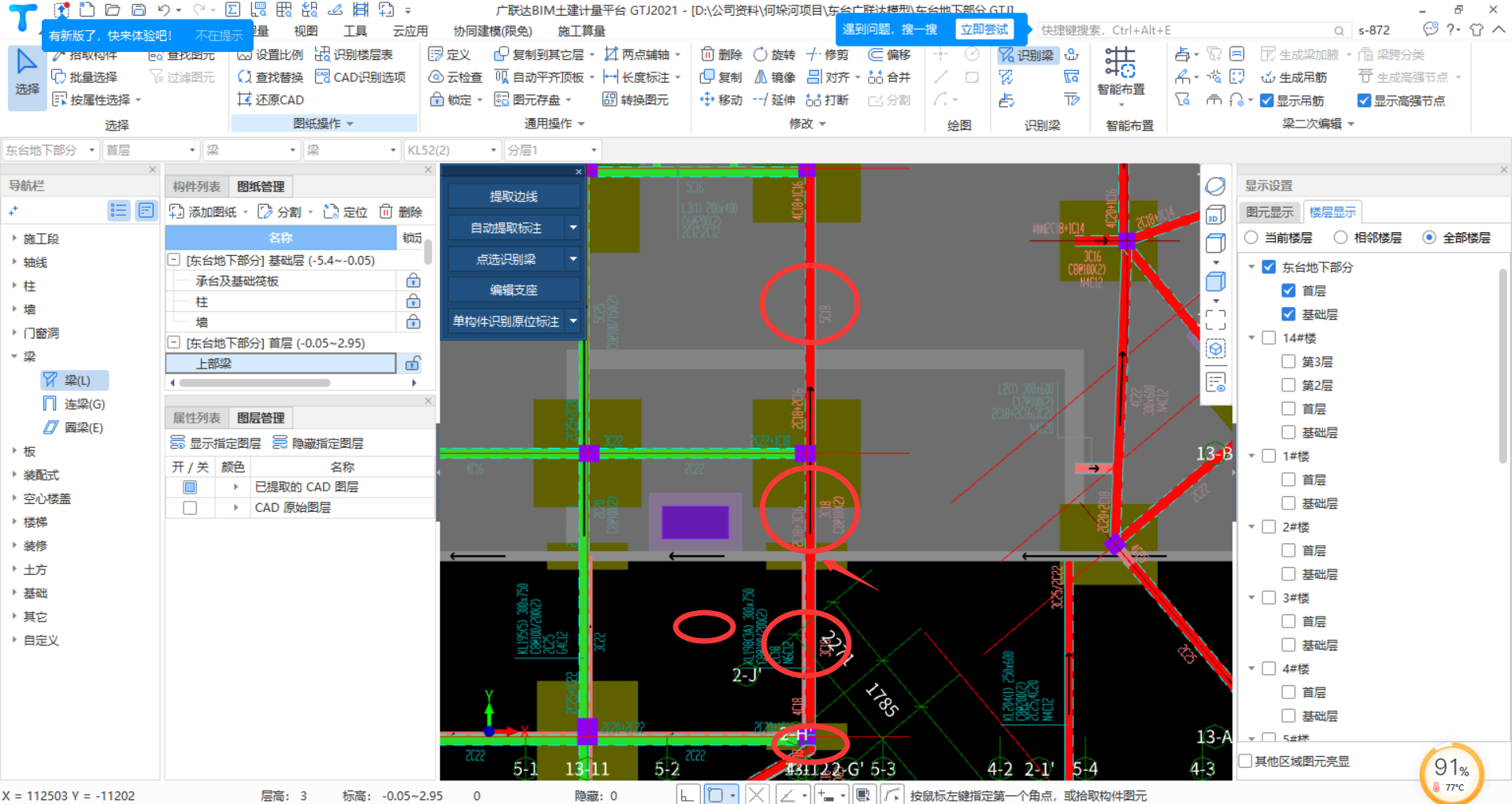Click the 批量选择 tool
The height and width of the screenshot is (804, 1512).
tap(84, 77)
